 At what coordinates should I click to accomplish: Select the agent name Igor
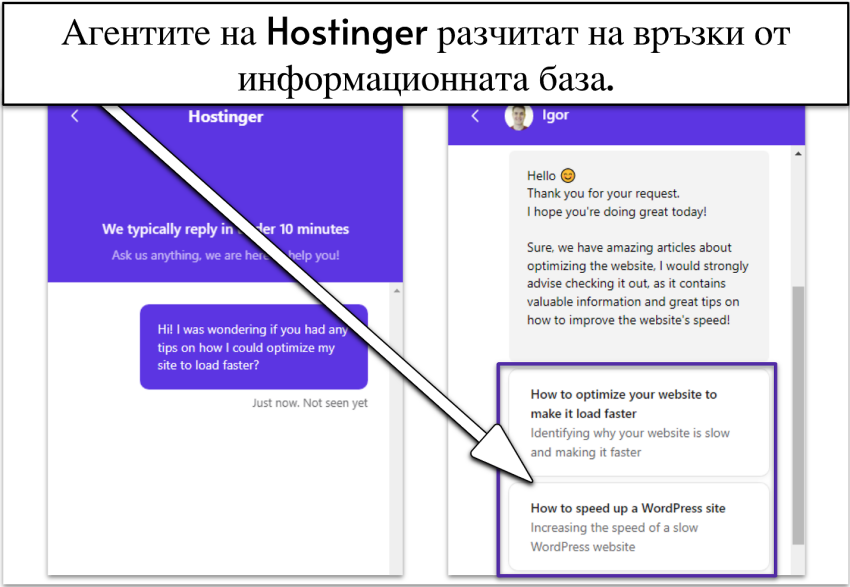click(556, 116)
